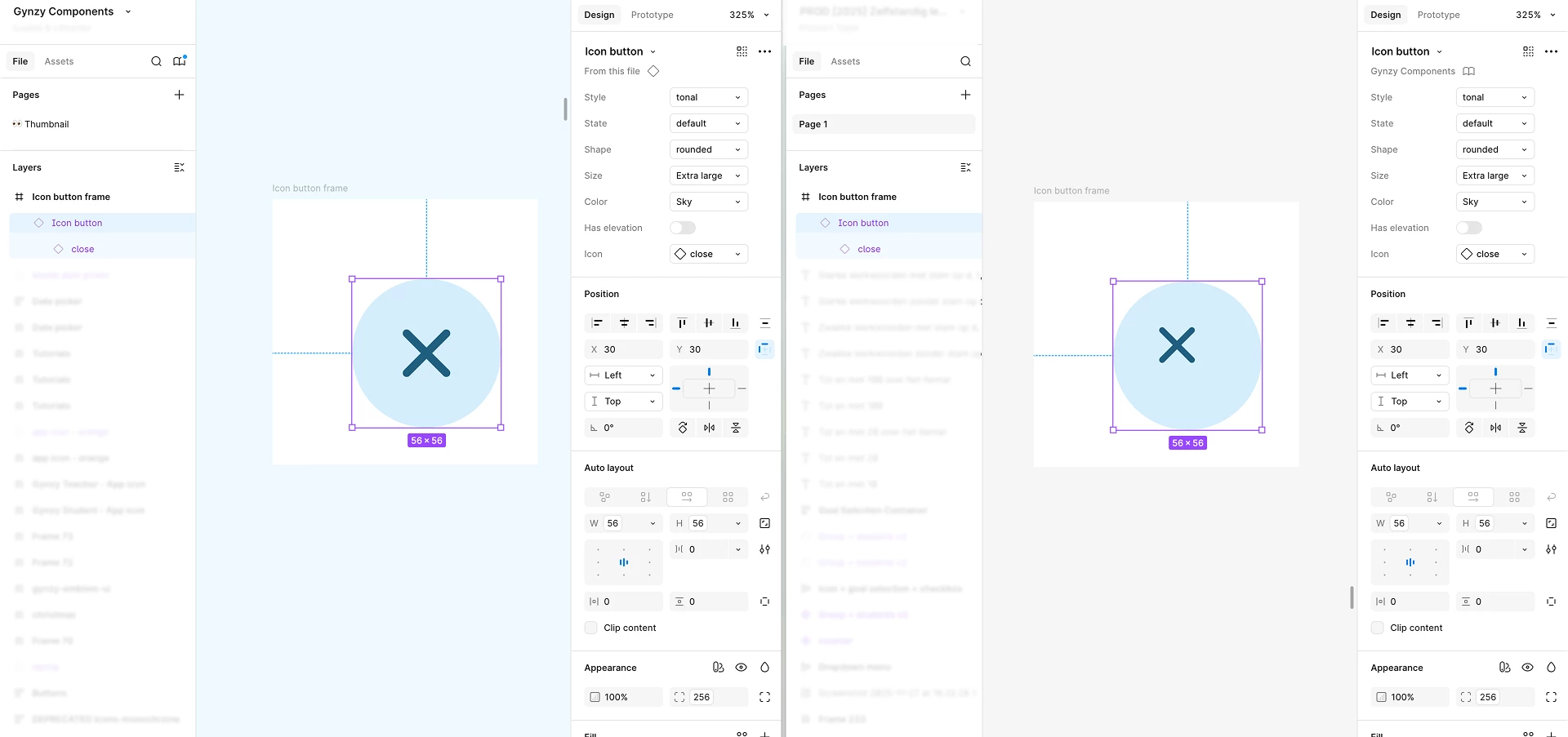
Task: Switch to Assets tab in left sidebar
Action: point(59,61)
